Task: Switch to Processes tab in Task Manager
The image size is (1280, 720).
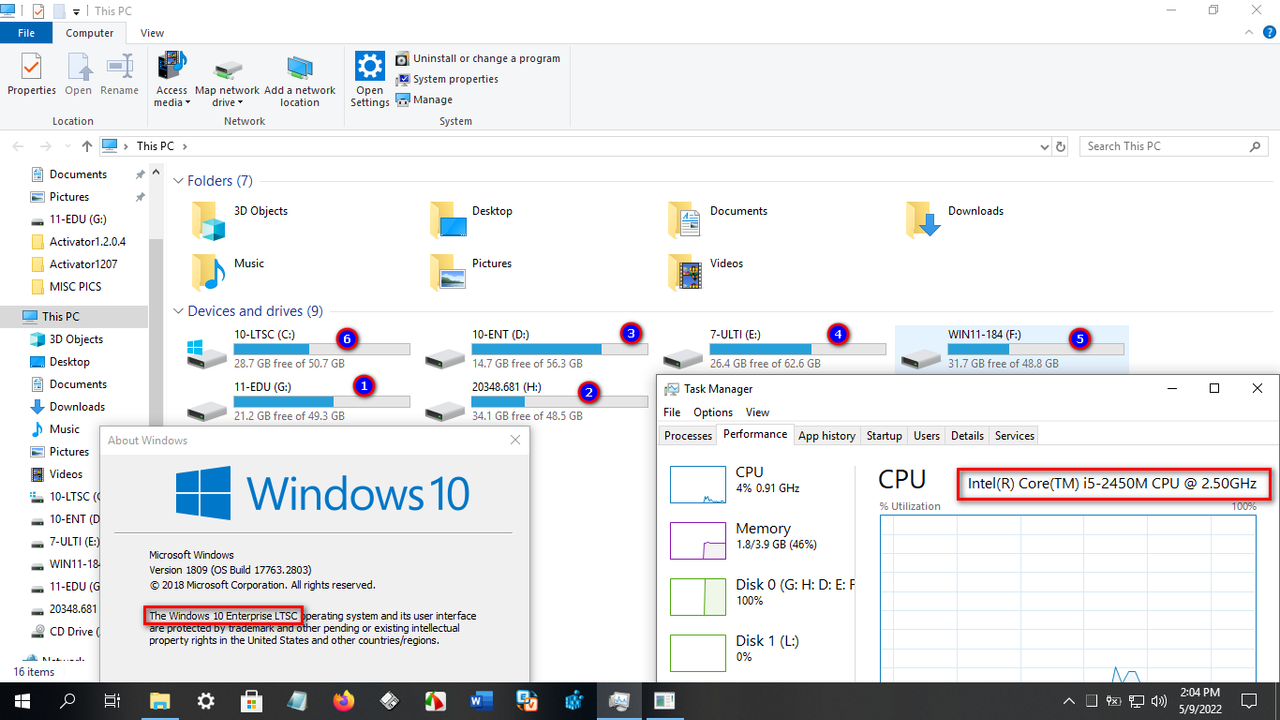Action: [688, 436]
